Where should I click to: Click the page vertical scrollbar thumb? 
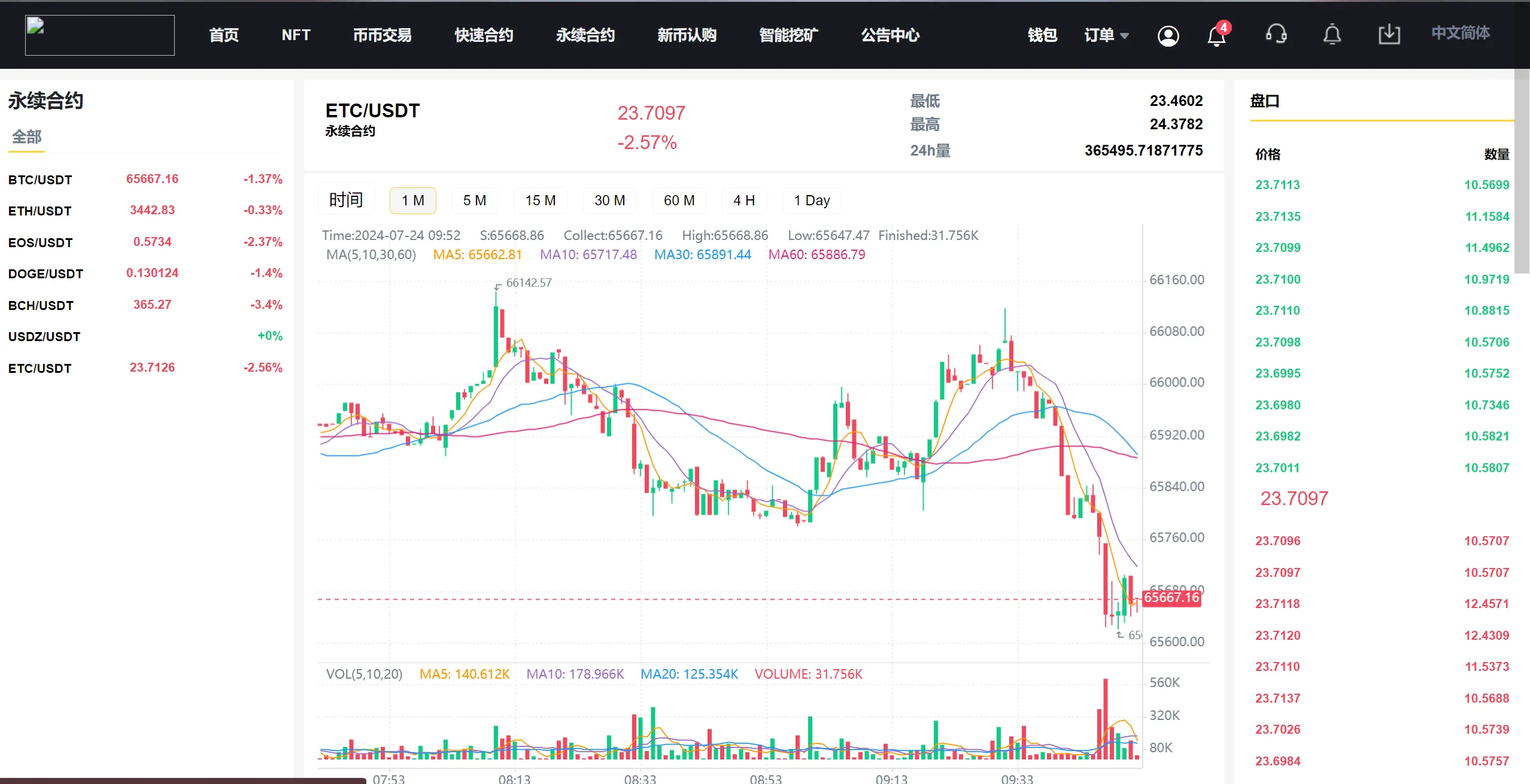click(1522, 171)
